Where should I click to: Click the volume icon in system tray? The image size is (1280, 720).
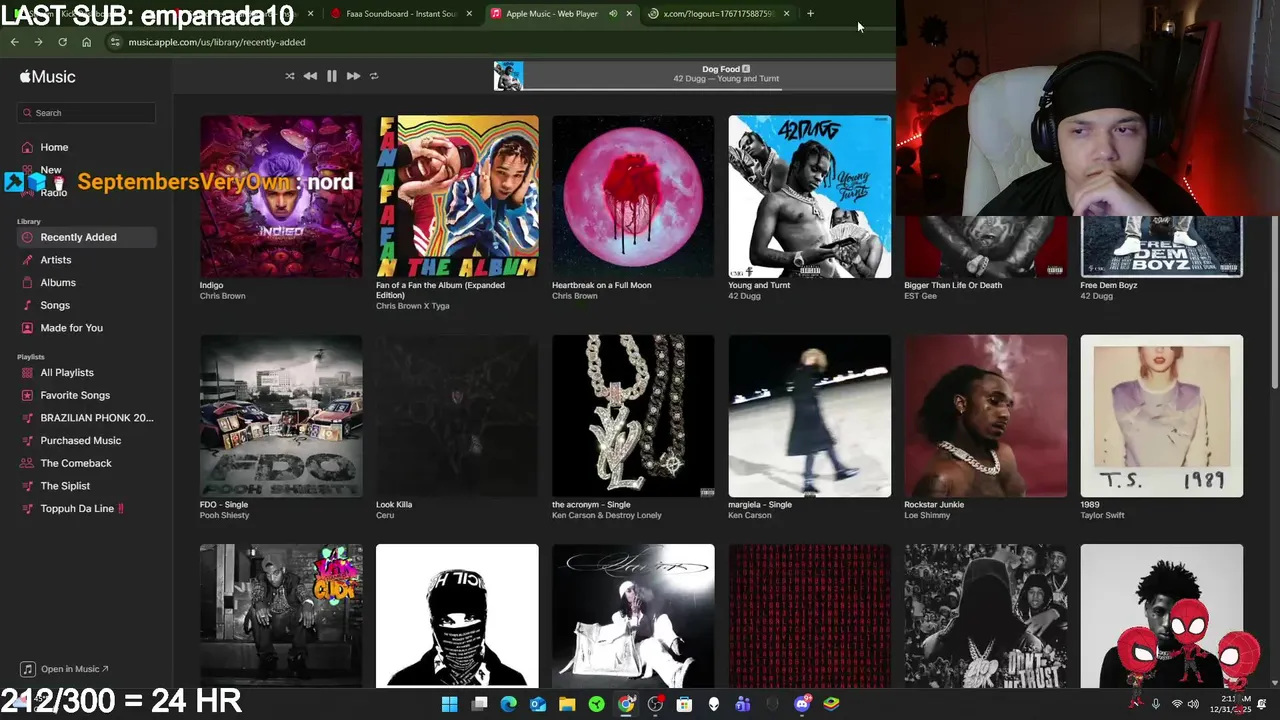coord(1193,704)
